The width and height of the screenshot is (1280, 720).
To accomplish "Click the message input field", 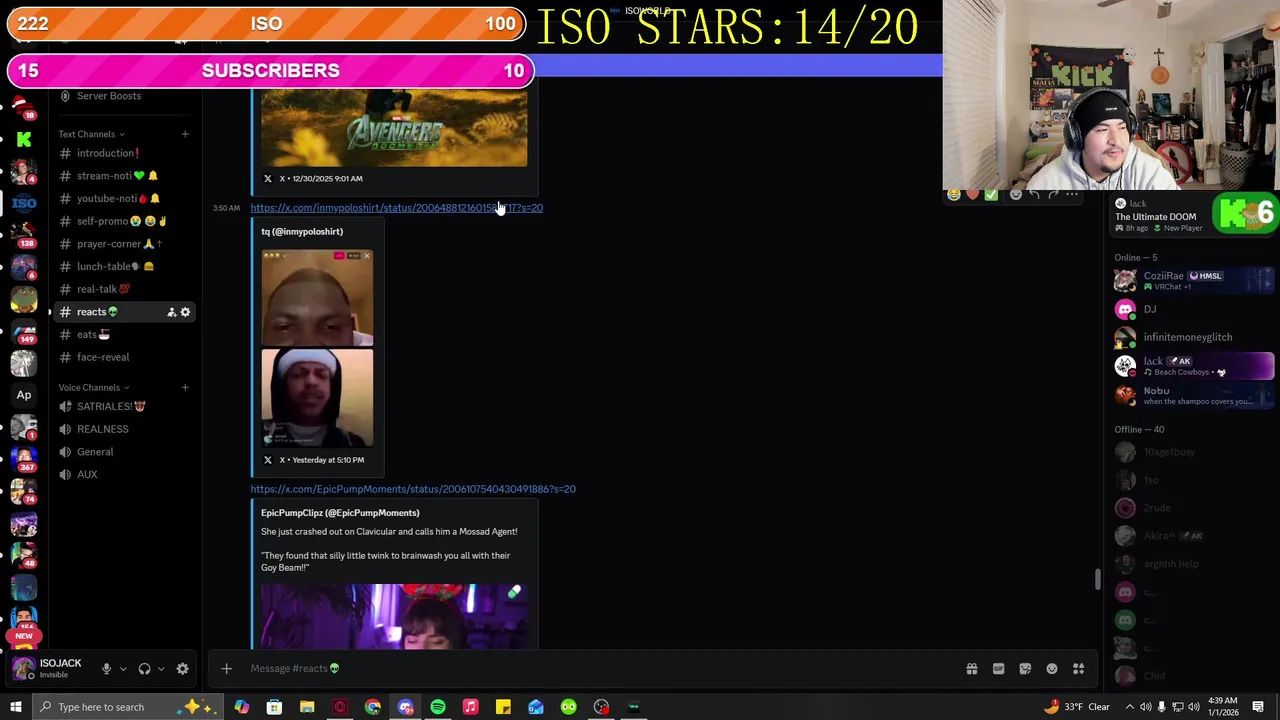I will pos(600,669).
